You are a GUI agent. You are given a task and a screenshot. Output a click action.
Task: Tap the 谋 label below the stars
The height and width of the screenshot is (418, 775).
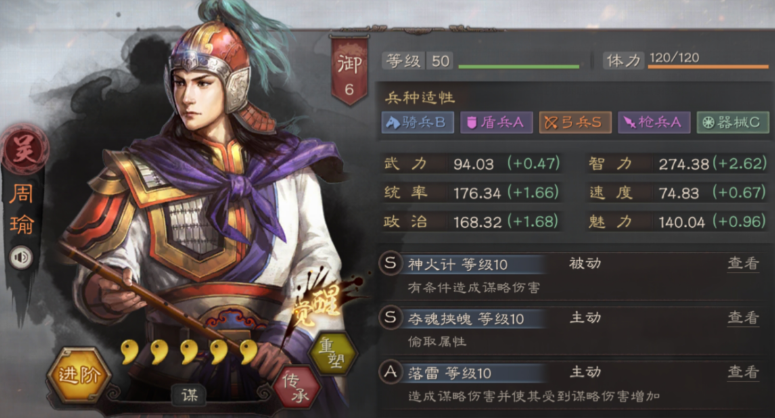coord(189,395)
